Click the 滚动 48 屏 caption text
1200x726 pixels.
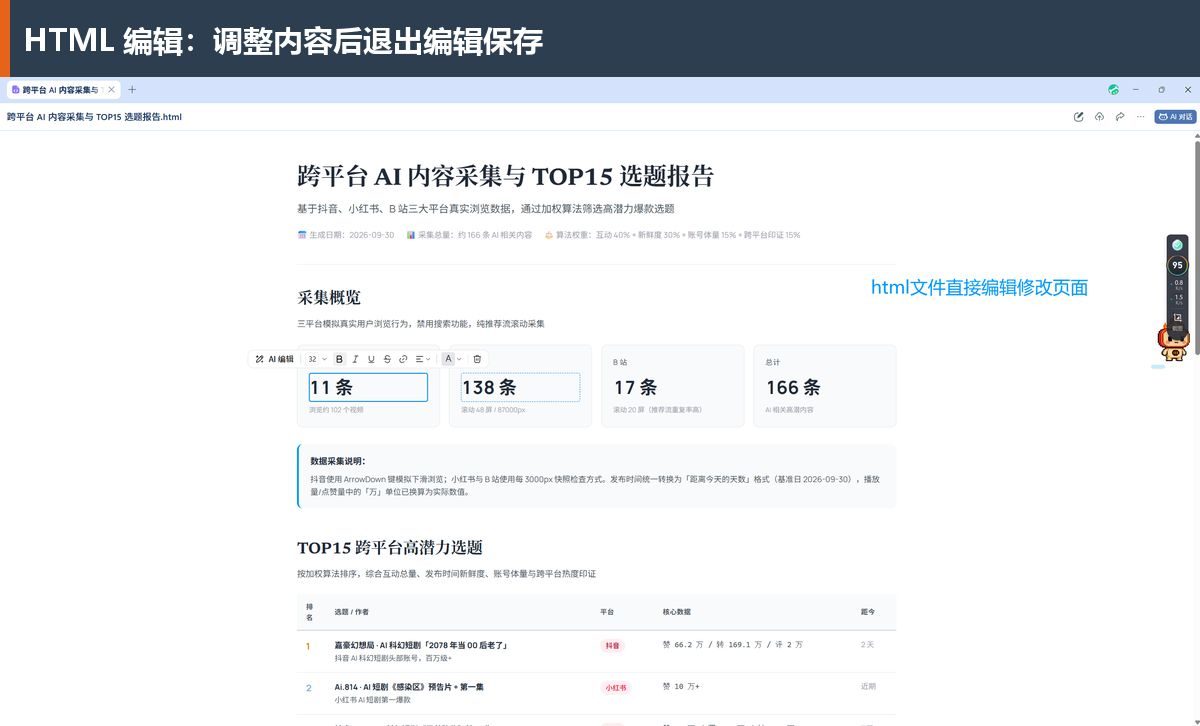coord(493,410)
